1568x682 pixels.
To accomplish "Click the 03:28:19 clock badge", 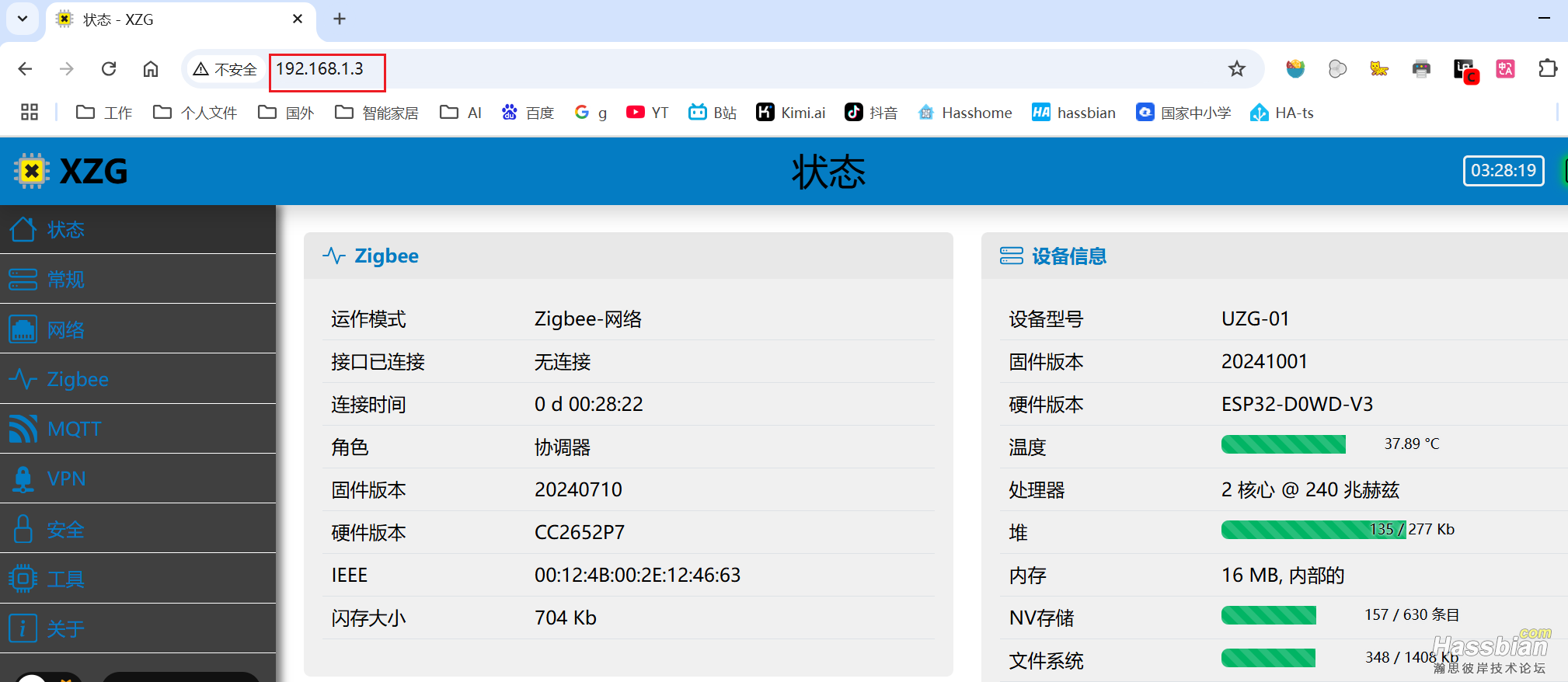I will coord(1503,170).
